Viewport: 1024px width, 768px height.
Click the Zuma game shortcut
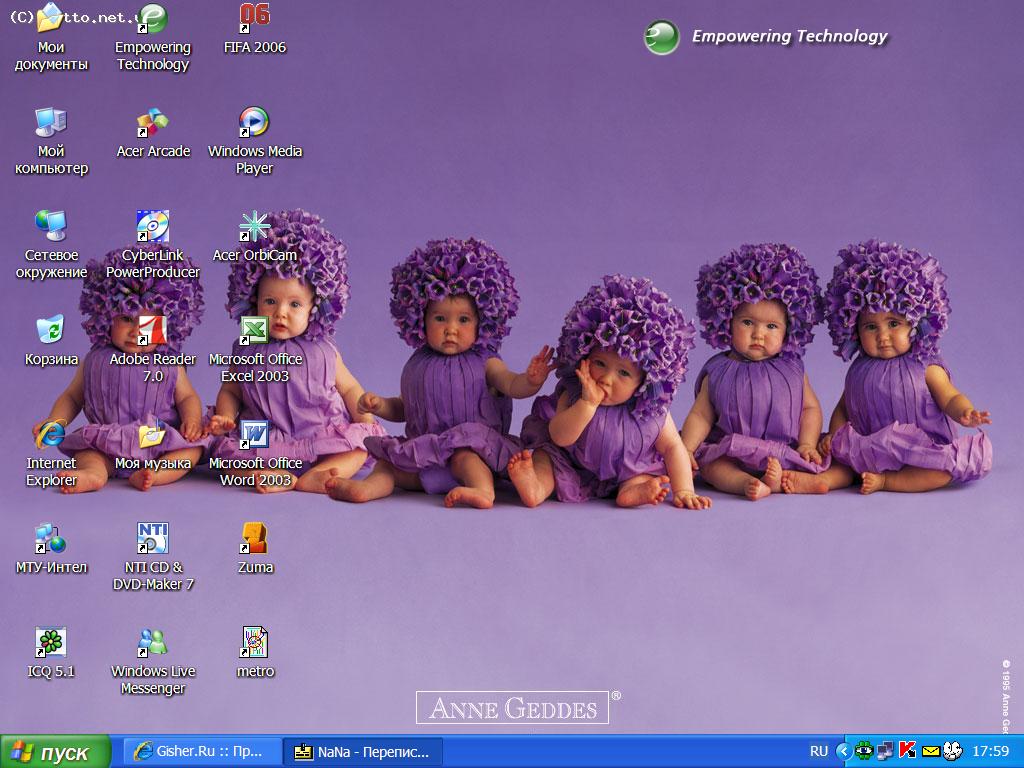(254, 540)
